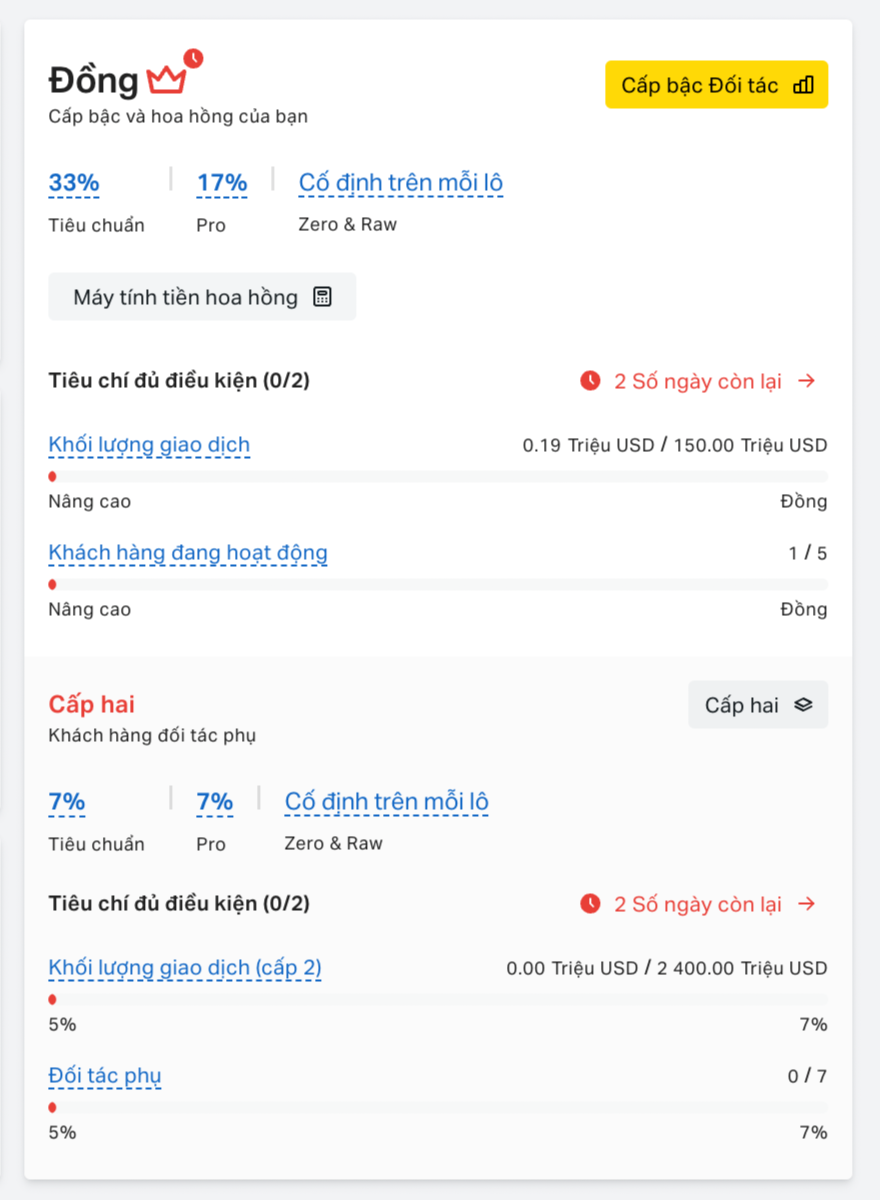
Task: Open the Khách hàng đang hoạt động link
Action: [x=188, y=553]
